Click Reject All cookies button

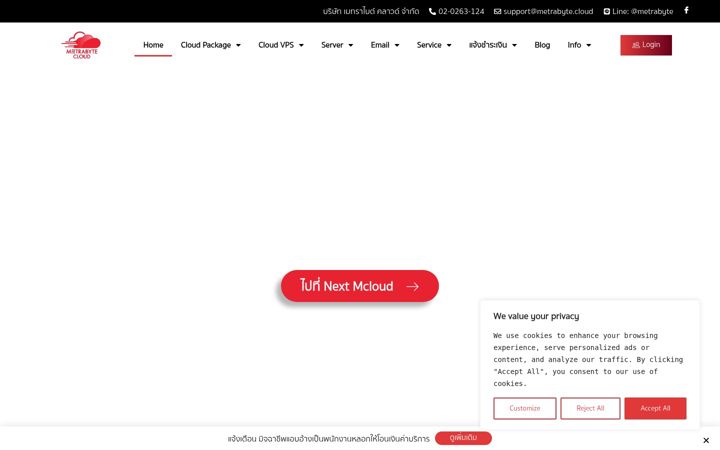[x=590, y=408]
